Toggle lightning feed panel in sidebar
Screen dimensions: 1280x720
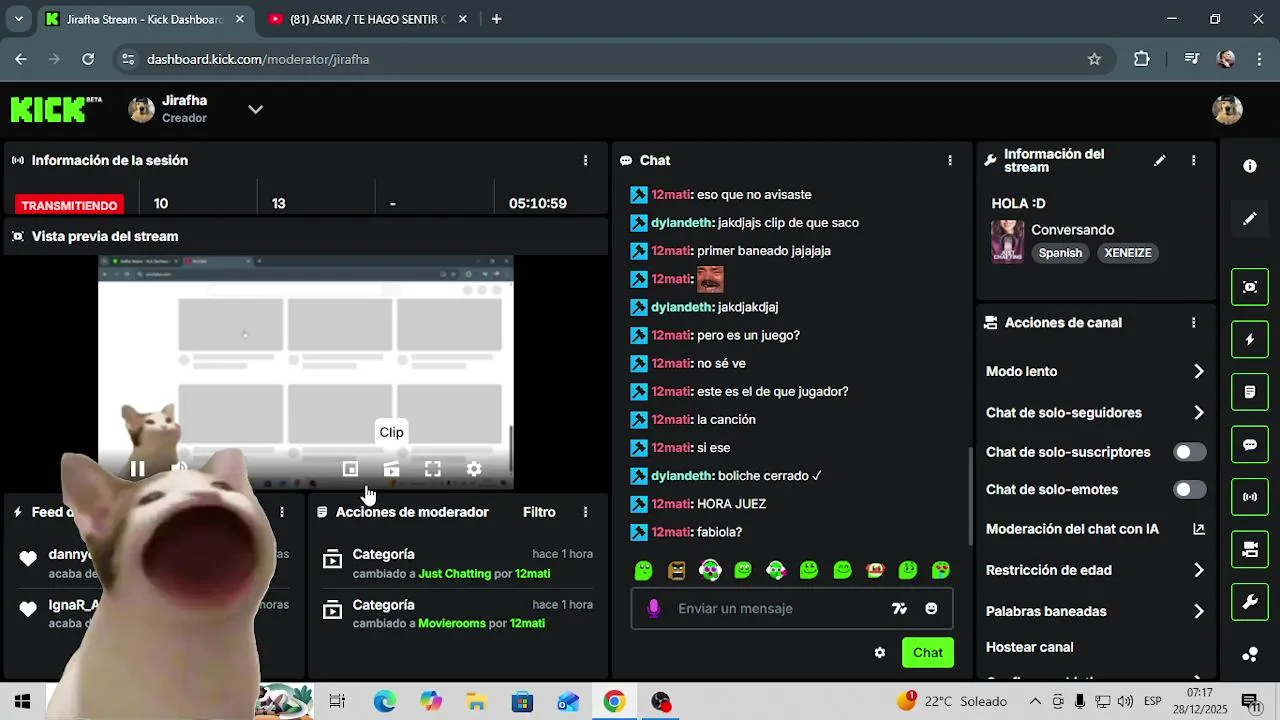[x=1250, y=340]
